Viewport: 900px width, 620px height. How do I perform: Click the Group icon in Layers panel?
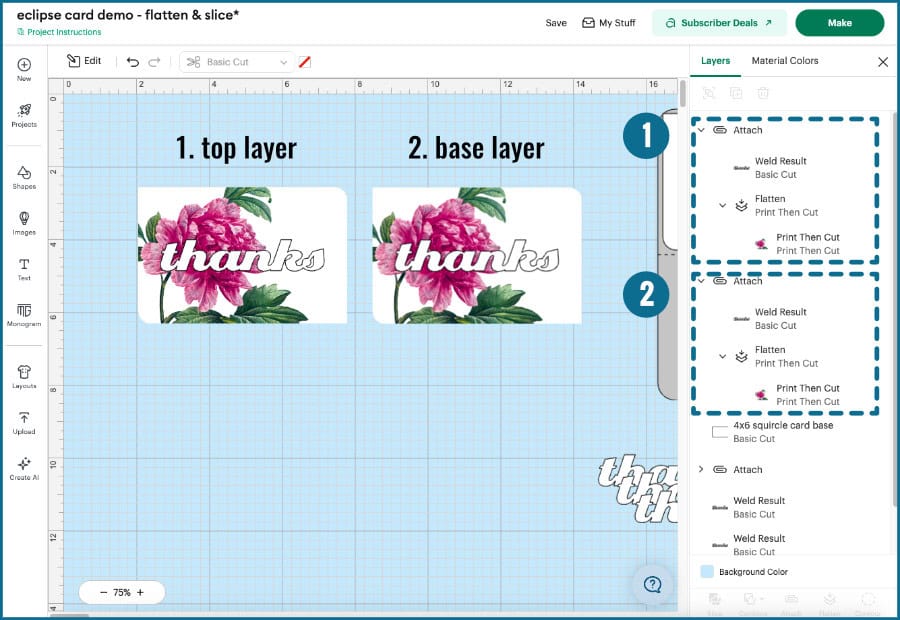coord(709,93)
